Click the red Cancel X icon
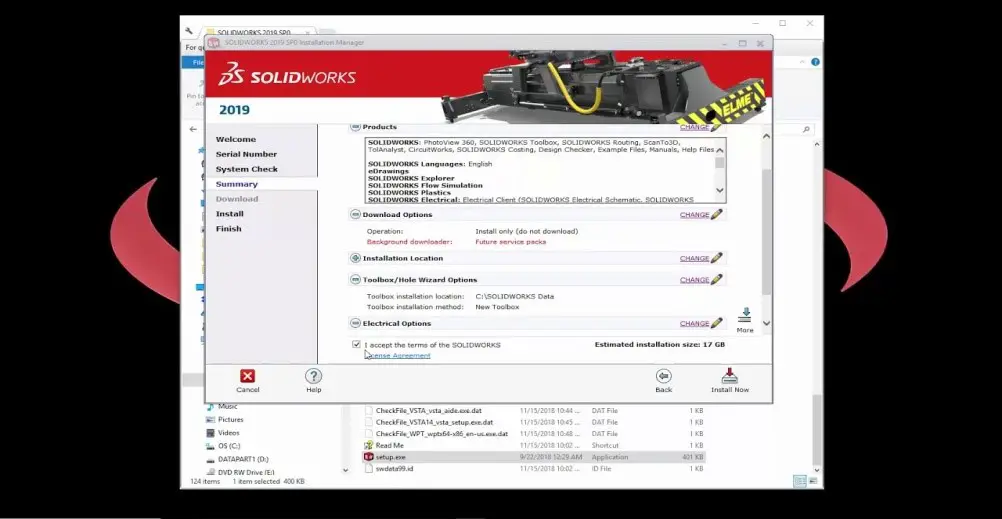Viewport: 1002px width, 519px height. pyautogui.click(x=247, y=376)
